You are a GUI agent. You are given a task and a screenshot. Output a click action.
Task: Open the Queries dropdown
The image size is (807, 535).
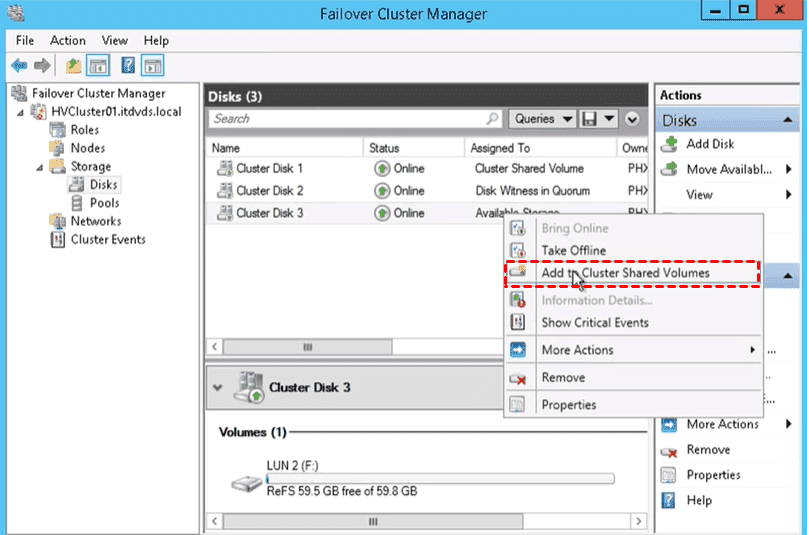[542, 119]
